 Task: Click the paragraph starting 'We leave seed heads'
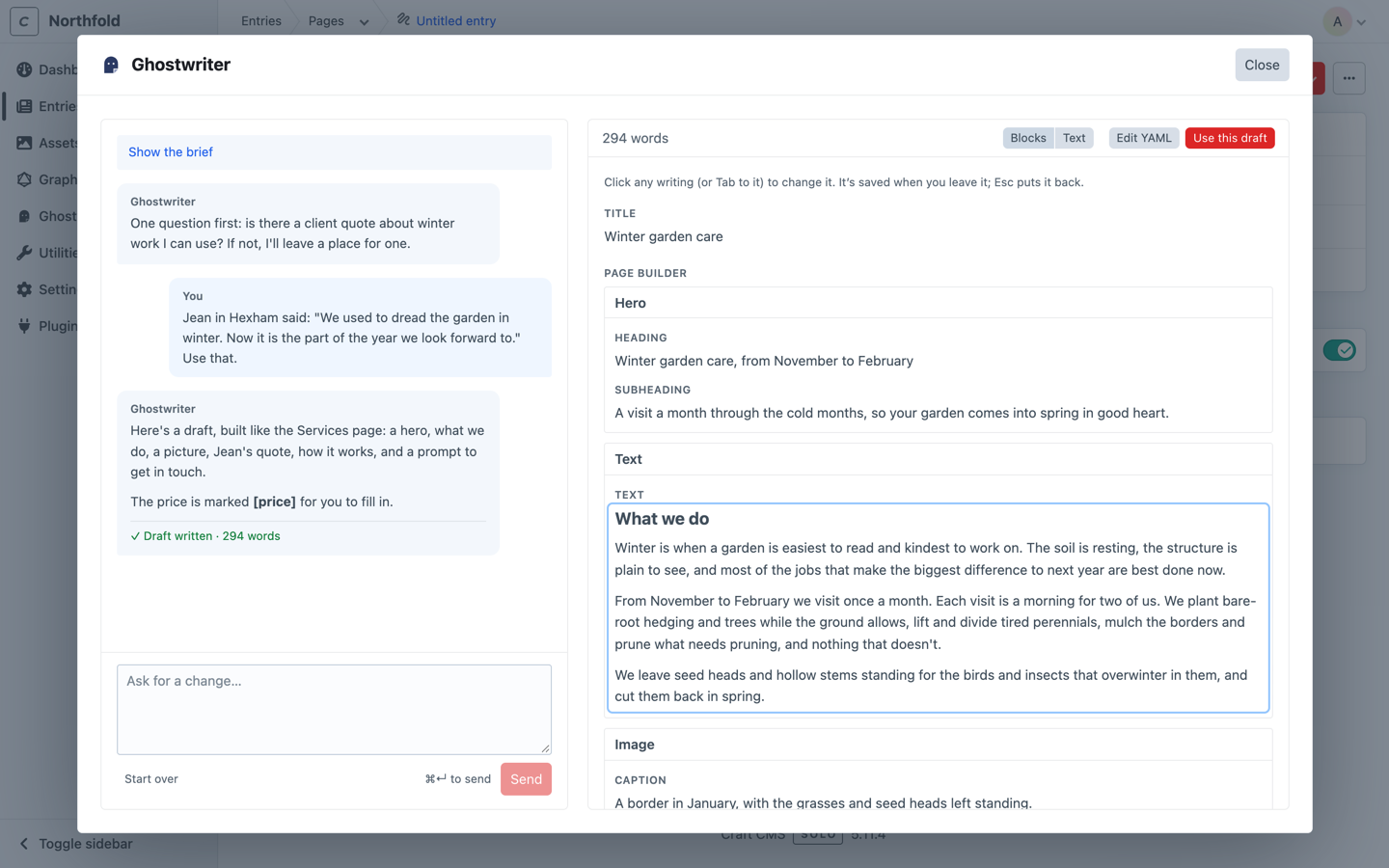click(x=931, y=686)
